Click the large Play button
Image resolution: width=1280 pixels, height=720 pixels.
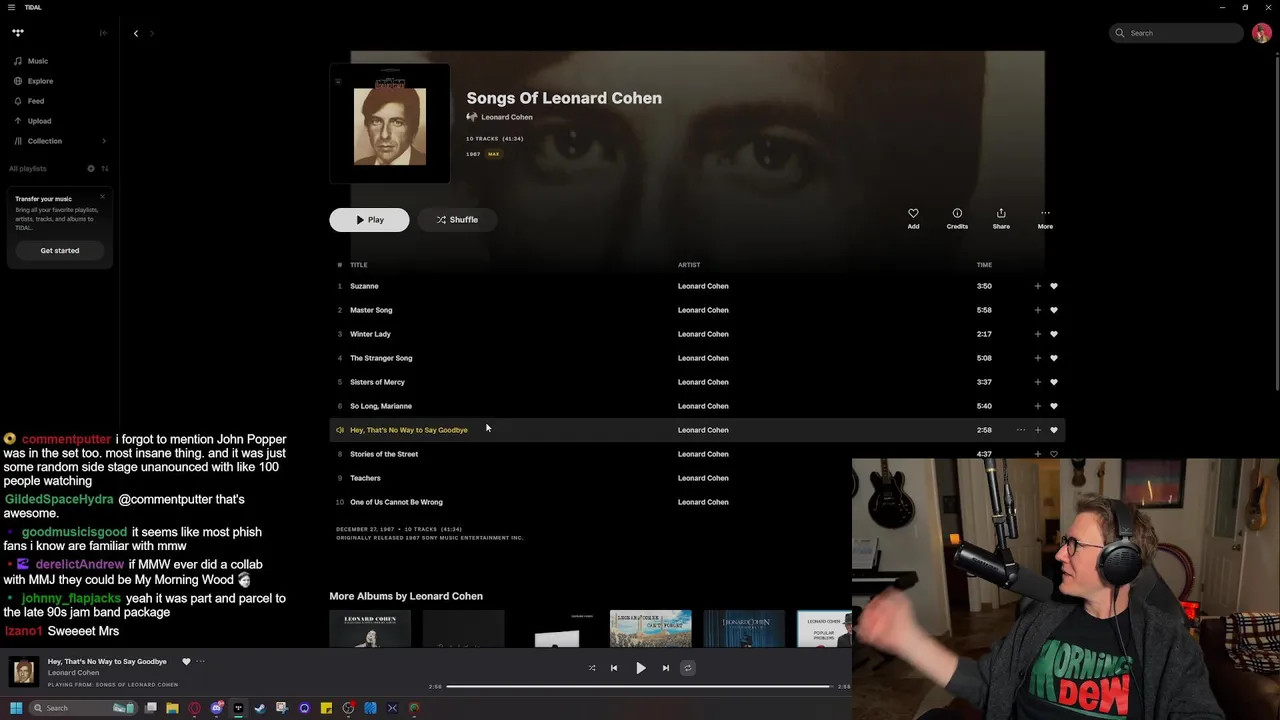369,220
